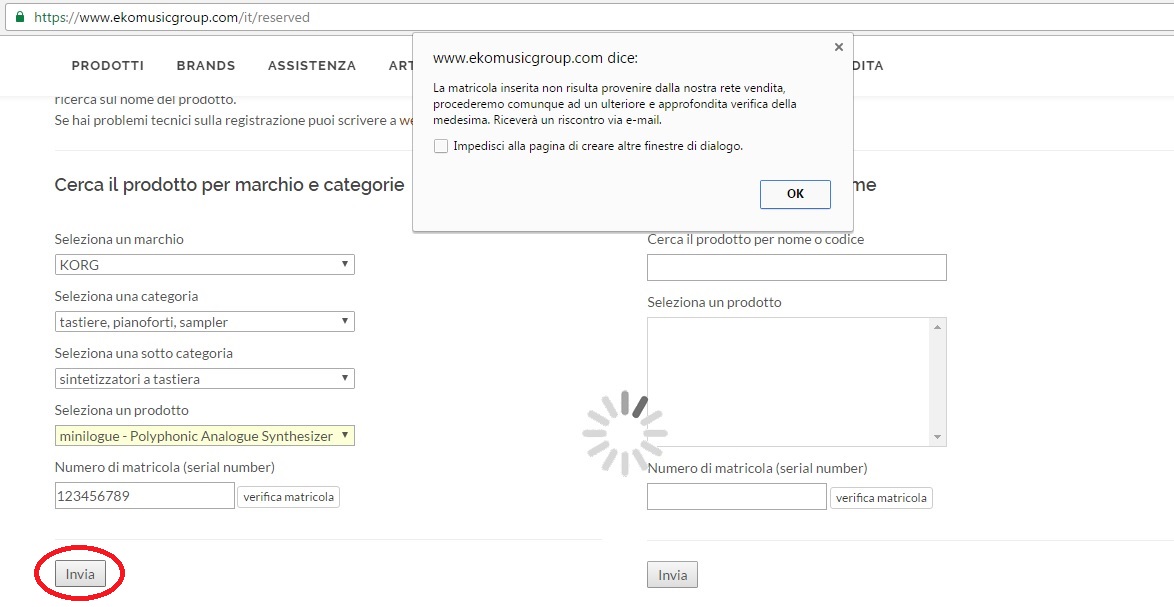
Task: Click 'verifica matricola' next to 123456789
Action: [288, 497]
